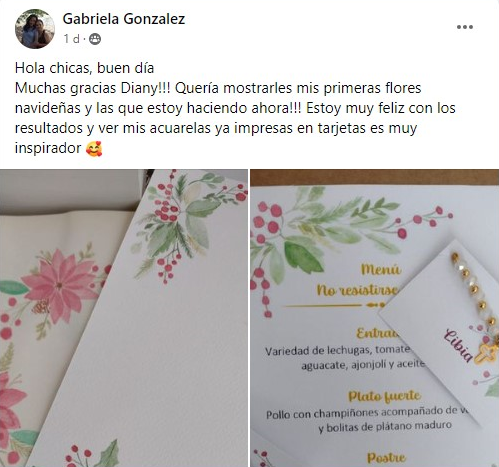Click the word "inspirador" in the post
This screenshot has height=467, width=499.
tap(48, 148)
